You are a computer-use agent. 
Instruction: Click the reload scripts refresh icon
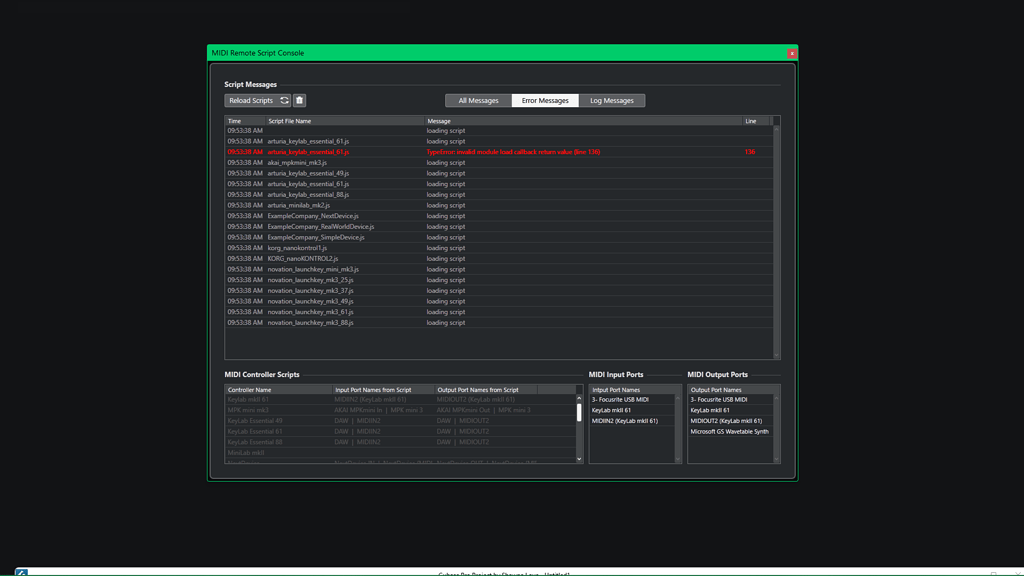[x=285, y=100]
